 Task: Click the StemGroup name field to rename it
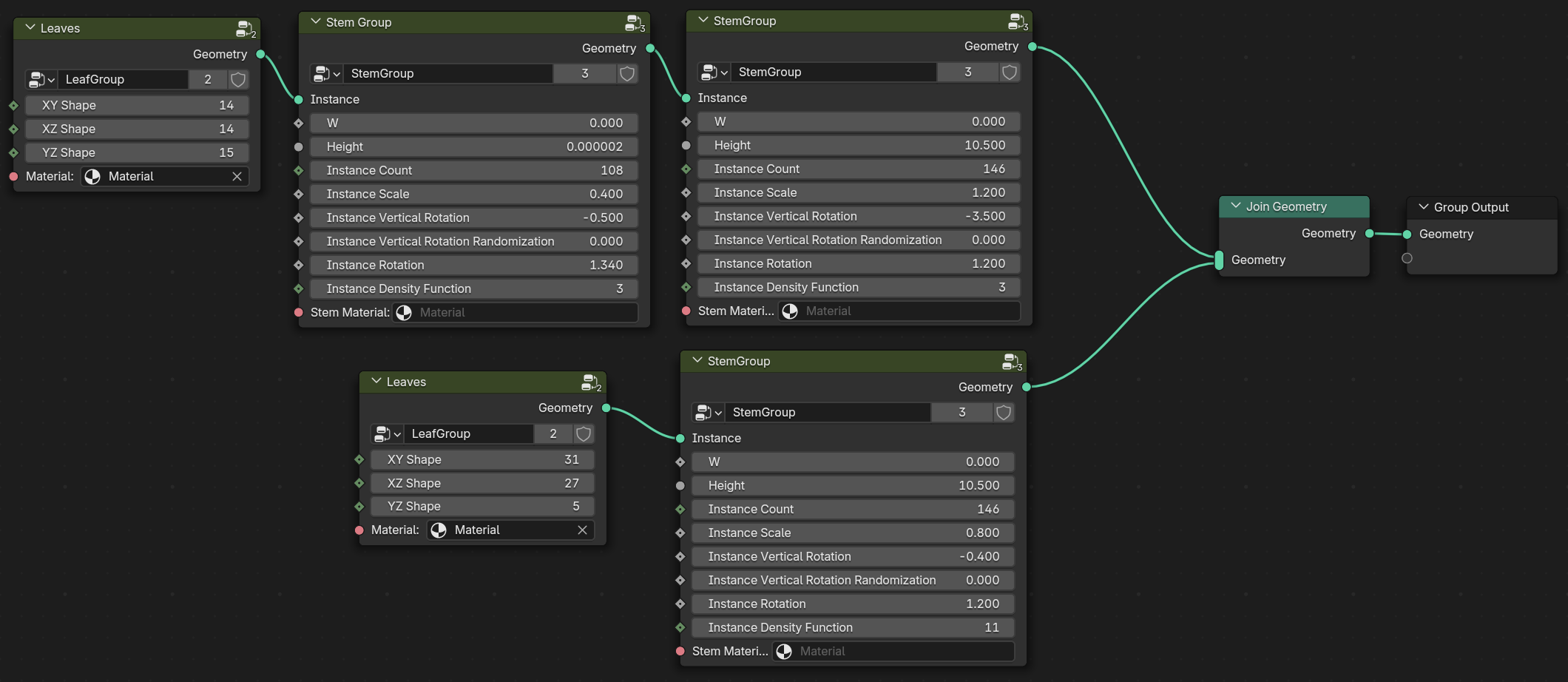(834, 72)
